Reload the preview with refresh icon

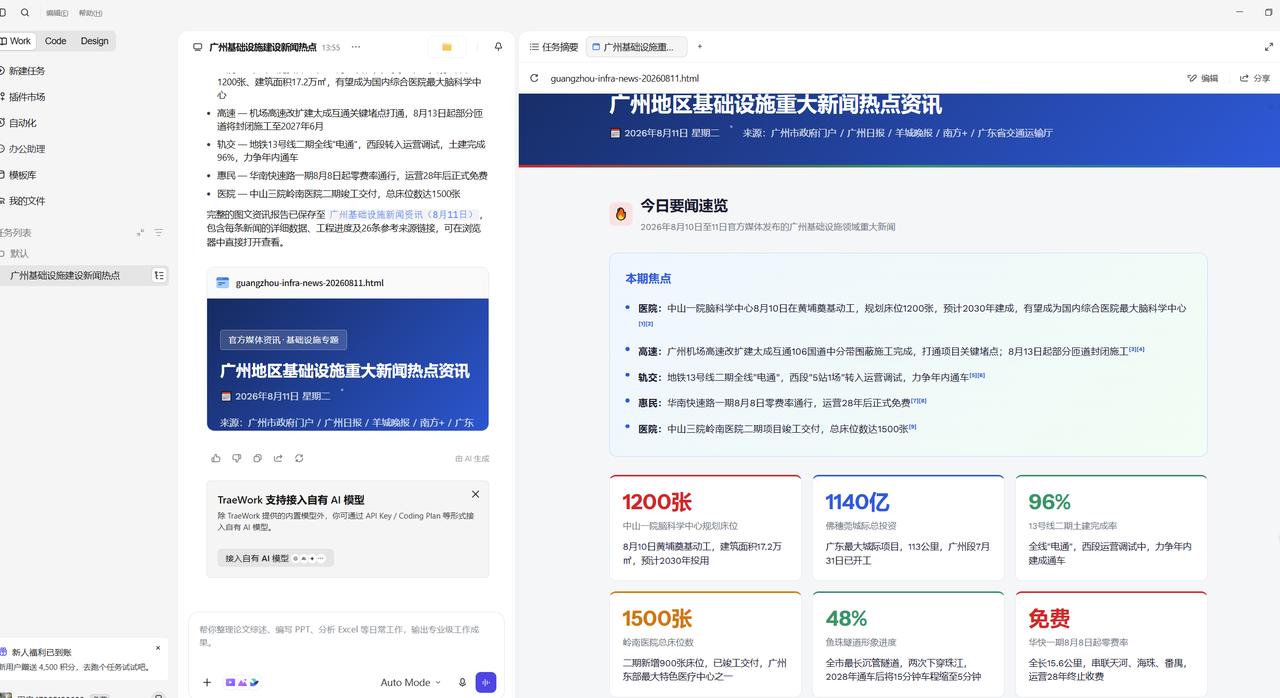point(534,78)
